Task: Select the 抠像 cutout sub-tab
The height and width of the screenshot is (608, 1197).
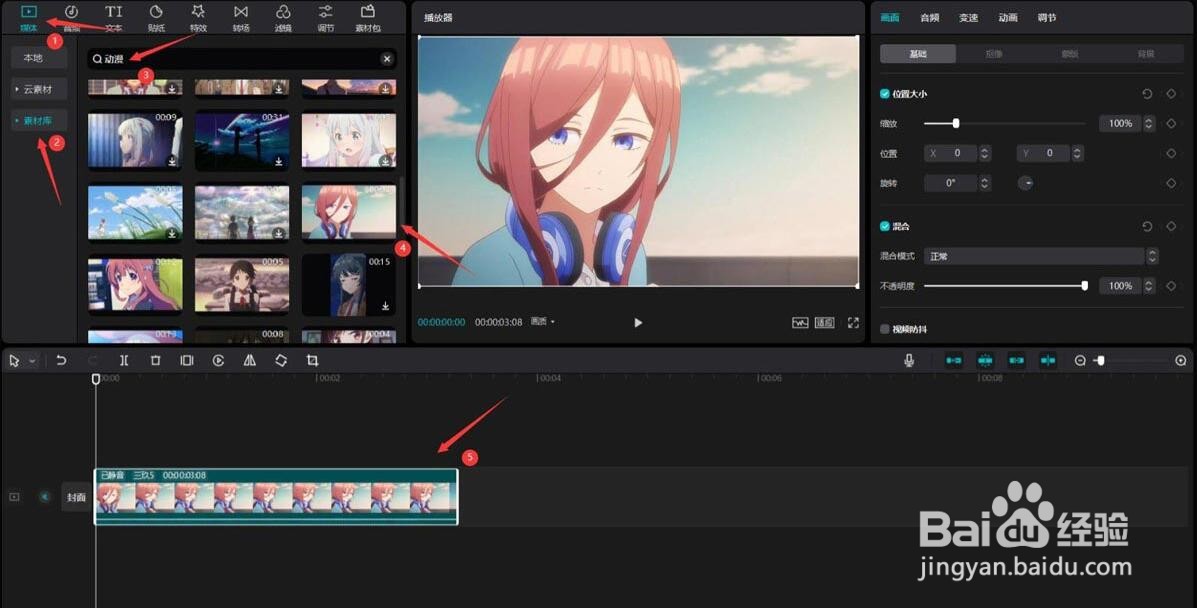Action: 994,53
